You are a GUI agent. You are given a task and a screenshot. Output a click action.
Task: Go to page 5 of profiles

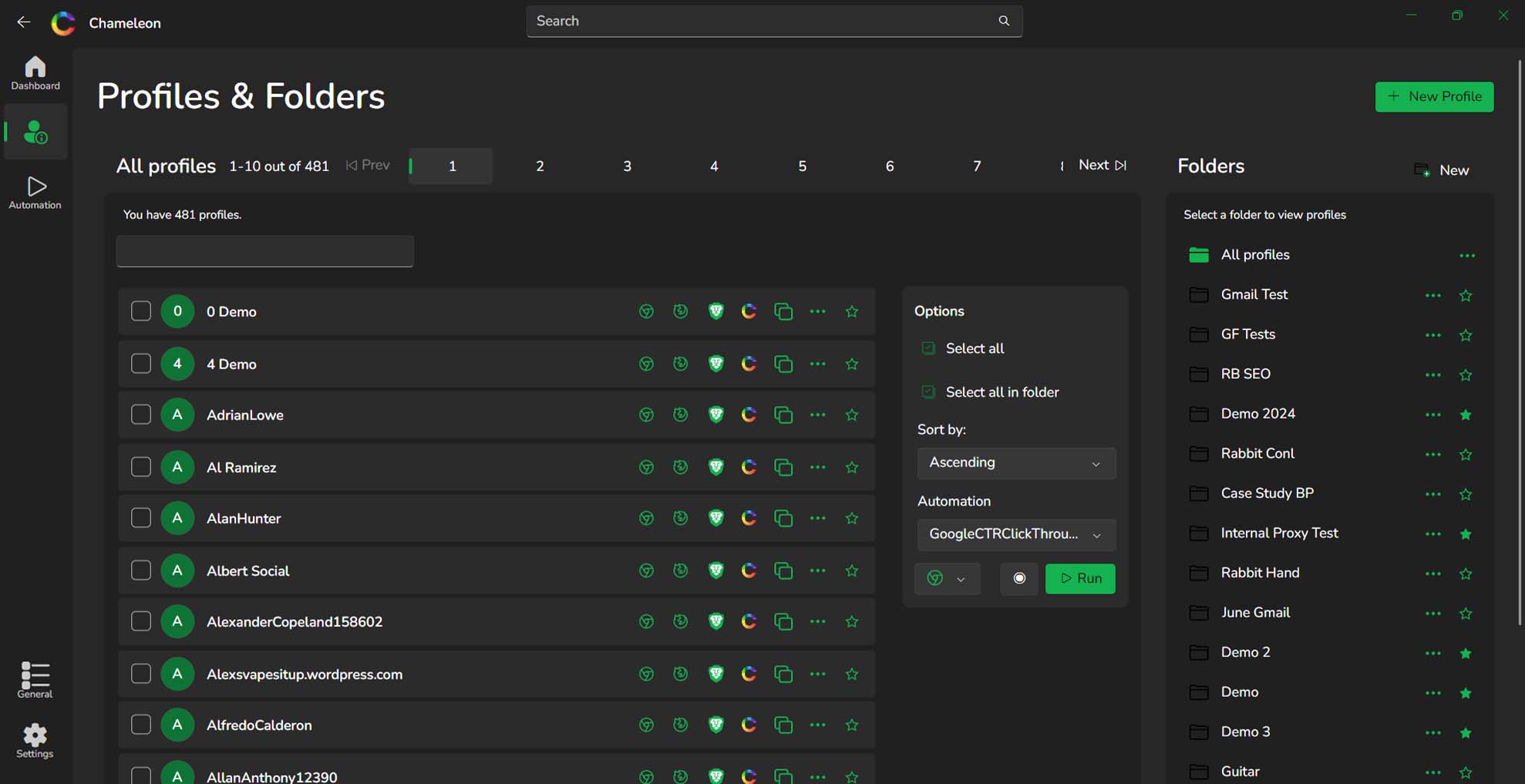pyautogui.click(x=802, y=166)
